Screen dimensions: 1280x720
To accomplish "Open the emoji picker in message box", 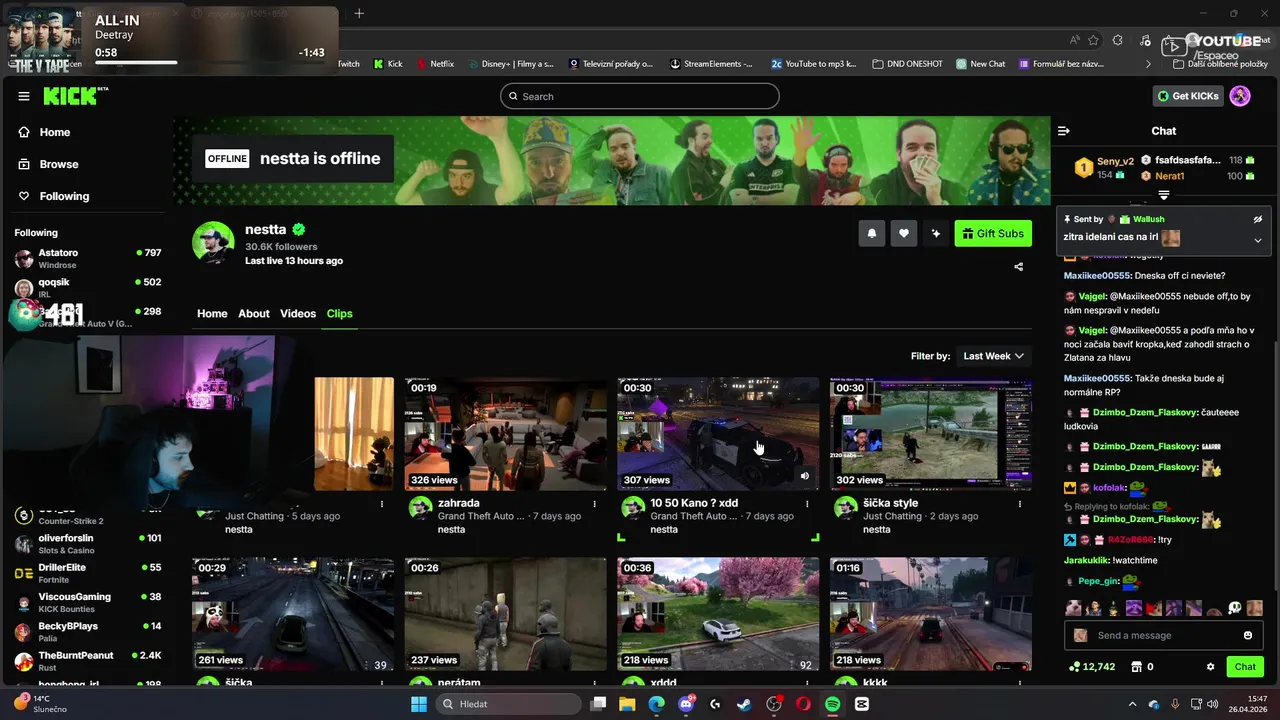I will coord(1247,635).
